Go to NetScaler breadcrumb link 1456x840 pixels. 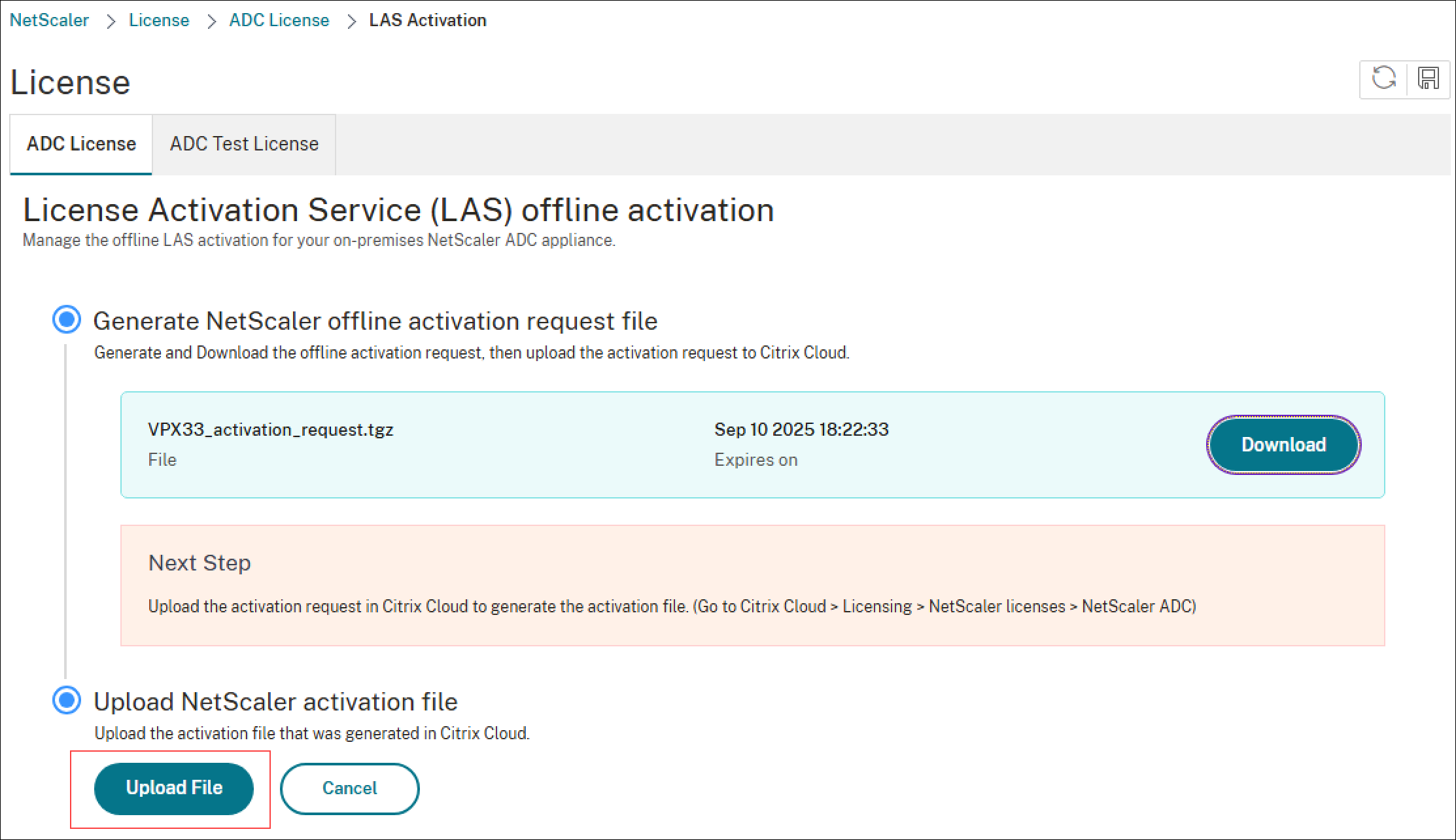pyautogui.click(x=49, y=20)
